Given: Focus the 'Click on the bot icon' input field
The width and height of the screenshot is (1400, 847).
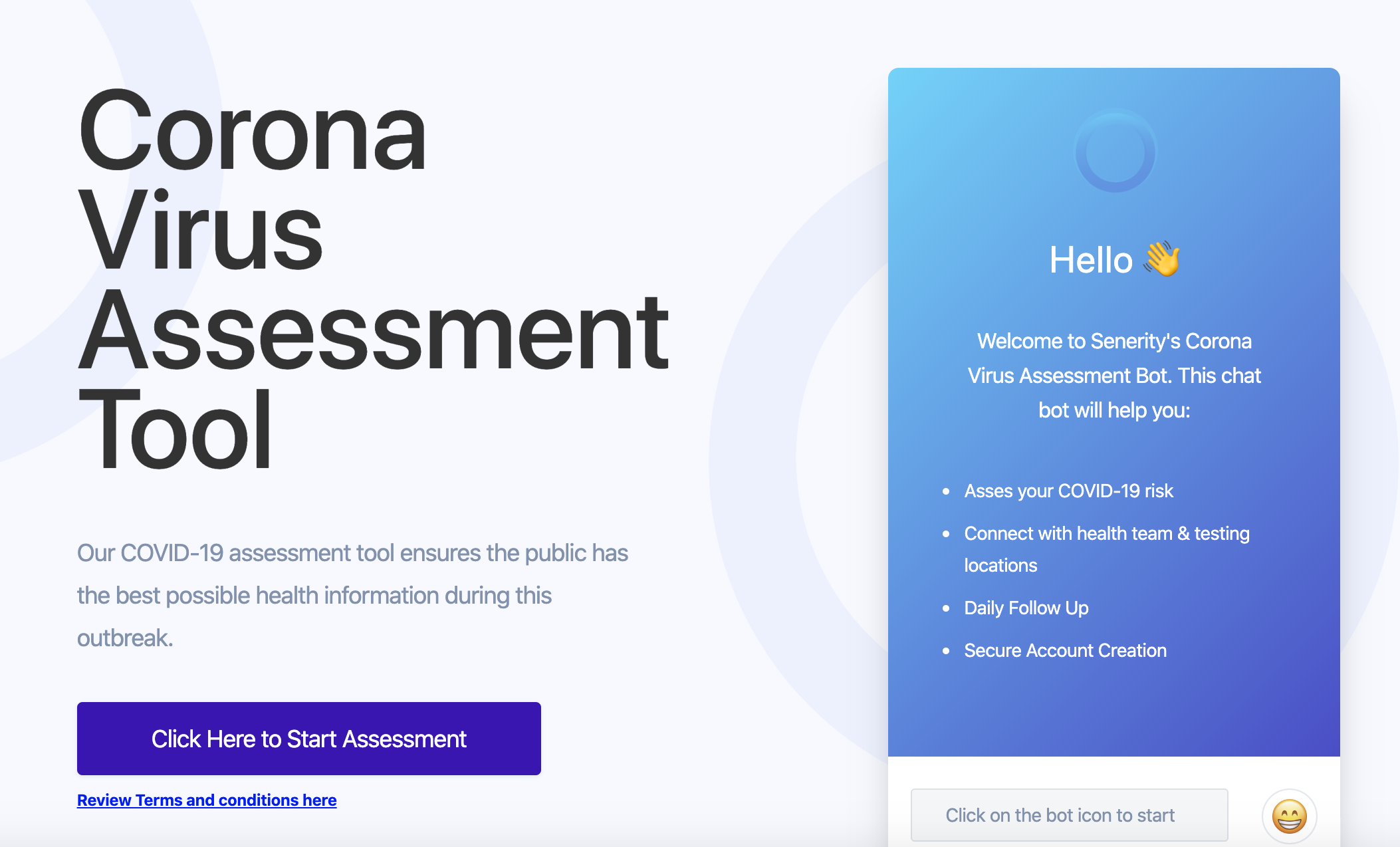Looking at the screenshot, I should [x=1069, y=815].
